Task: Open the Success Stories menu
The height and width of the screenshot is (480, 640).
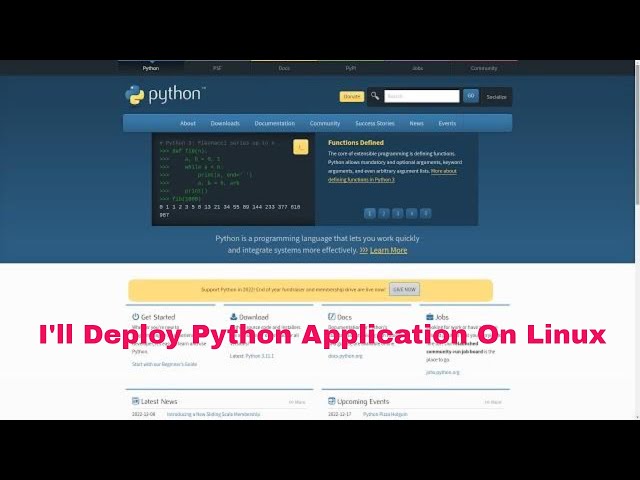Action: (375, 123)
